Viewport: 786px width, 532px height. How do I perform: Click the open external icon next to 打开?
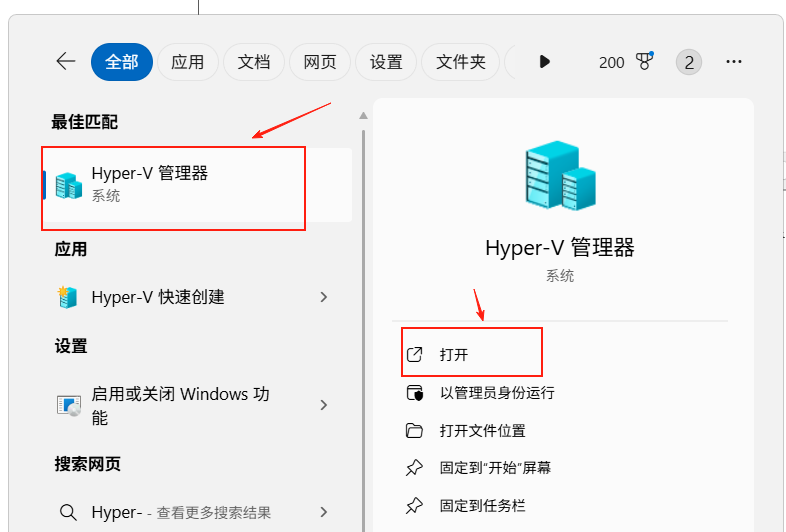coord(415,354)
